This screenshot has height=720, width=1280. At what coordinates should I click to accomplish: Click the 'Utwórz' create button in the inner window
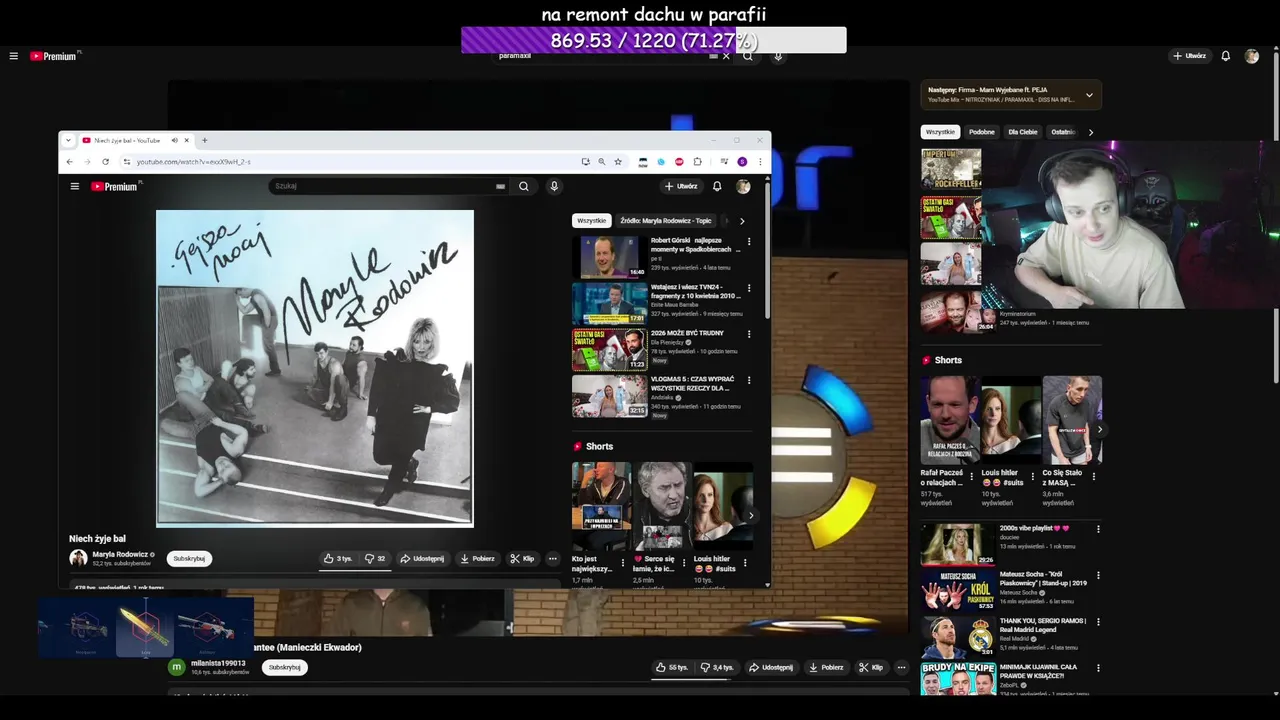681,186
